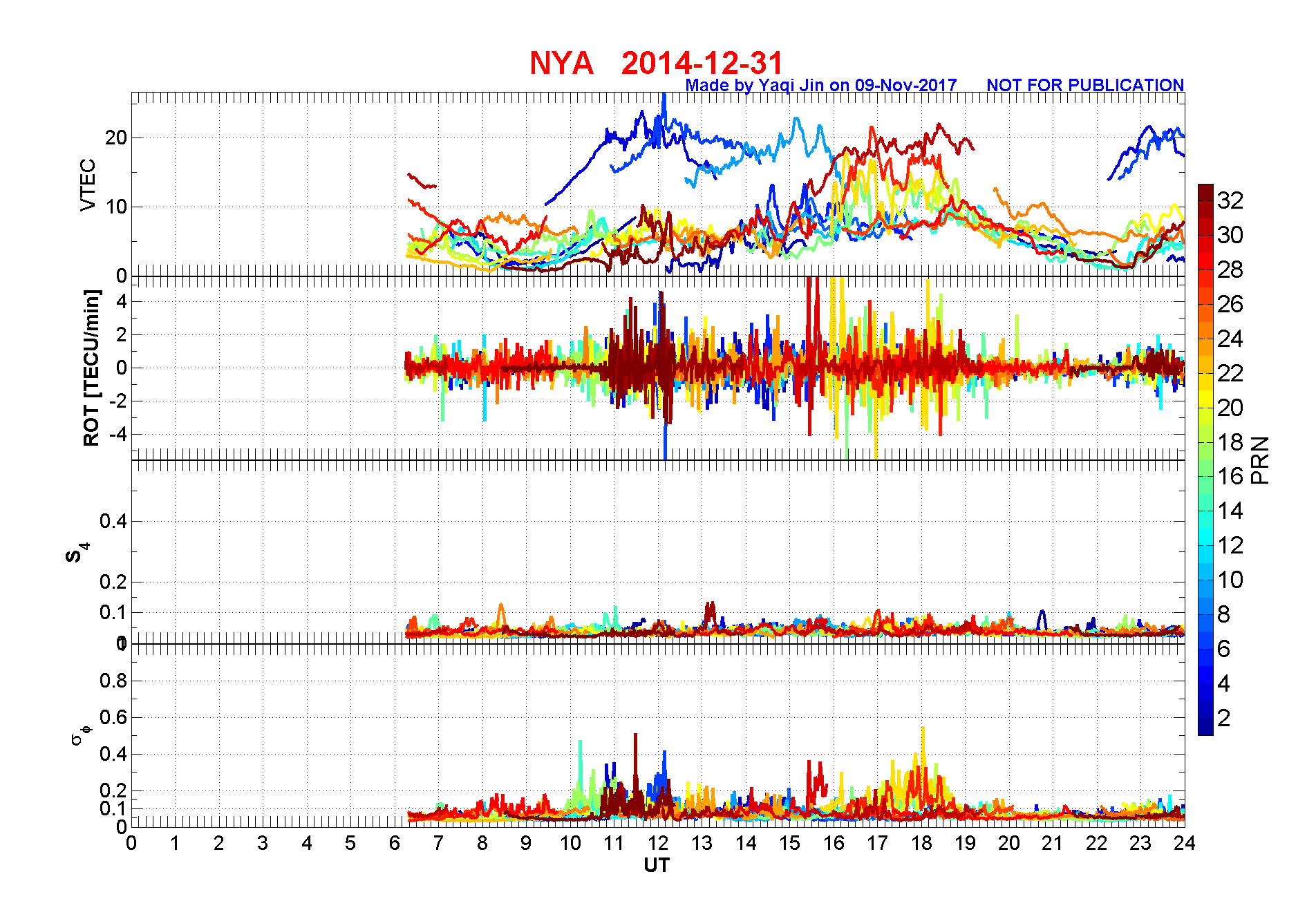The image size is (1316, 919).
Task: Click colorbar tick label 28
Action: point(1230,269)
